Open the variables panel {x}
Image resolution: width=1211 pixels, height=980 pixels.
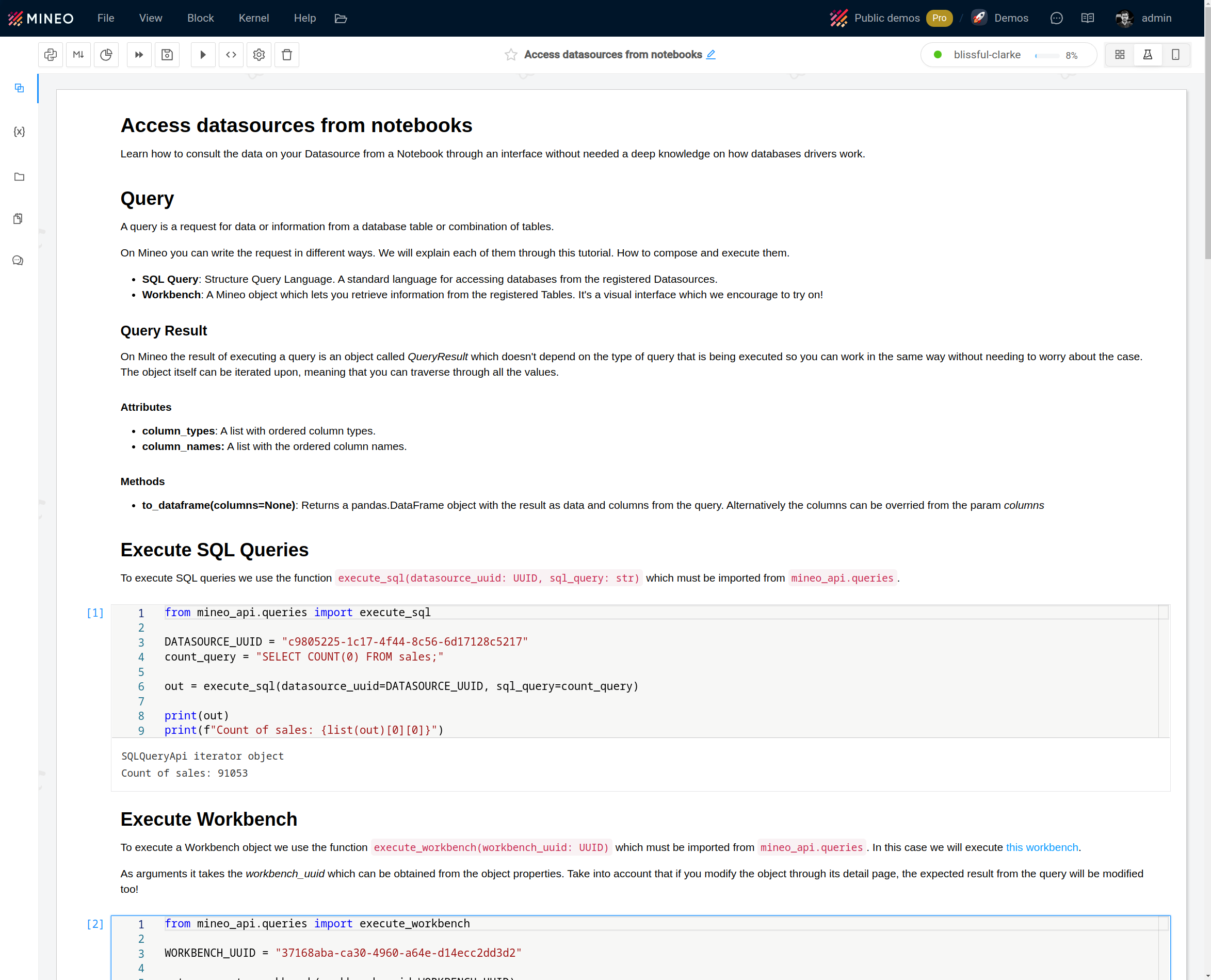pos(19,132)
